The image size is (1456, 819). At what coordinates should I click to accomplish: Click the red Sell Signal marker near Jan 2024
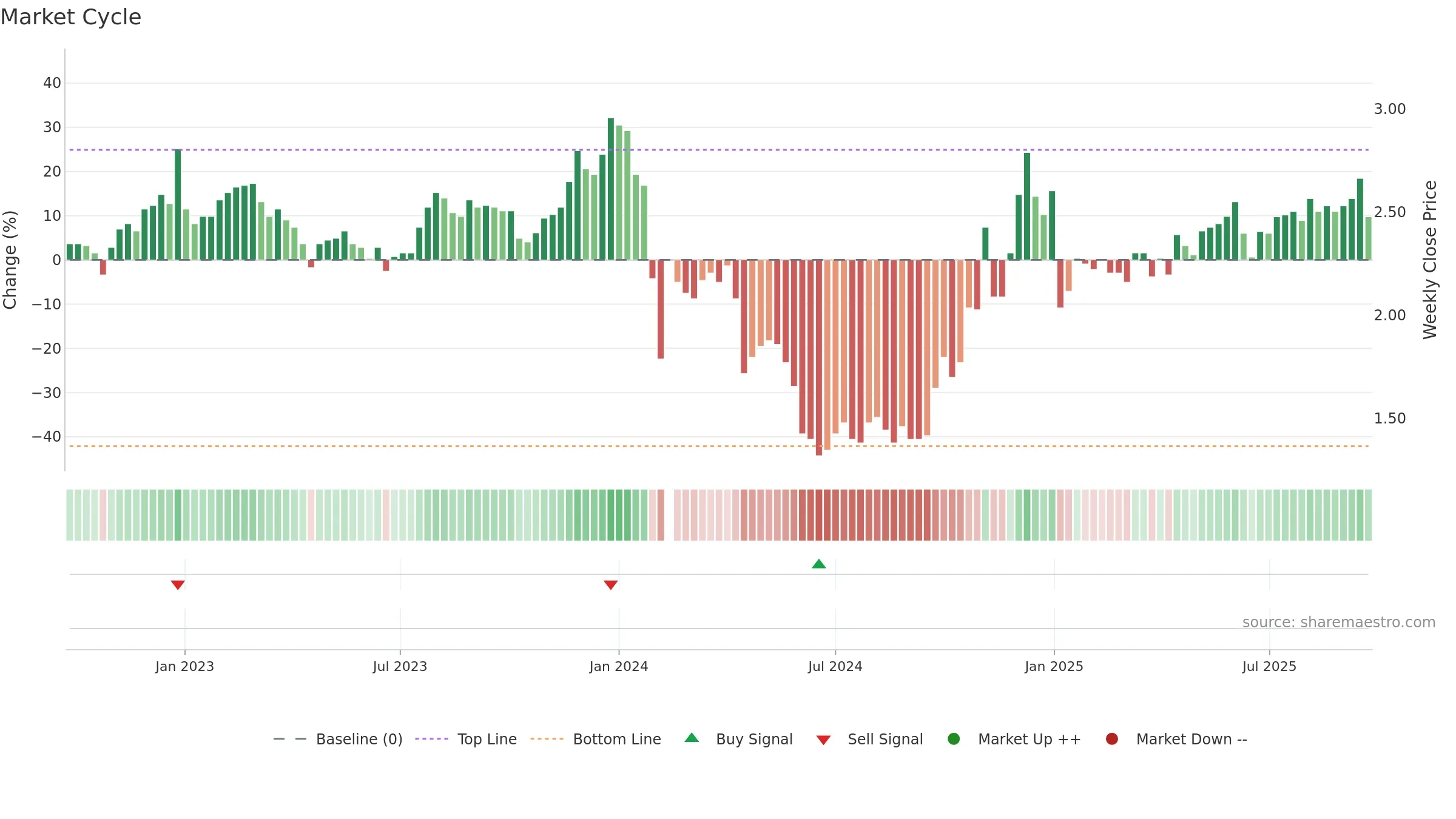click(611, 585)
